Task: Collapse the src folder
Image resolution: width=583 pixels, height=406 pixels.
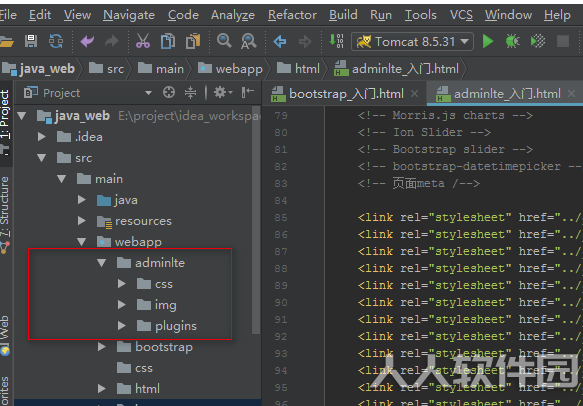Action: click(x=42, y=158)
